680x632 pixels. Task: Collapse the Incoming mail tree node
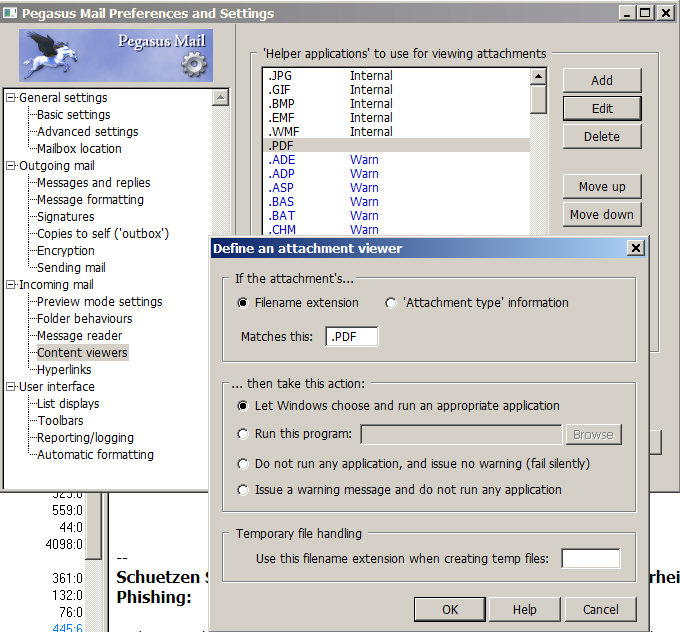(x=11, y=285)
